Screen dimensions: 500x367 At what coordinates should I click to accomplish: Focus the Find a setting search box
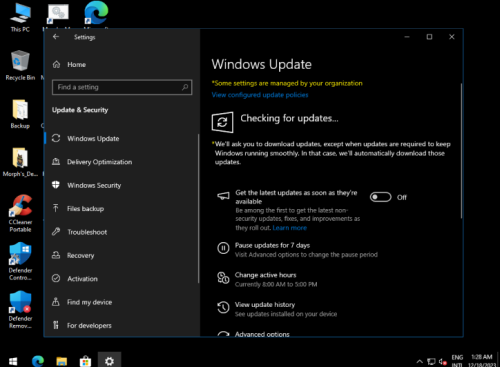point(122,87)
